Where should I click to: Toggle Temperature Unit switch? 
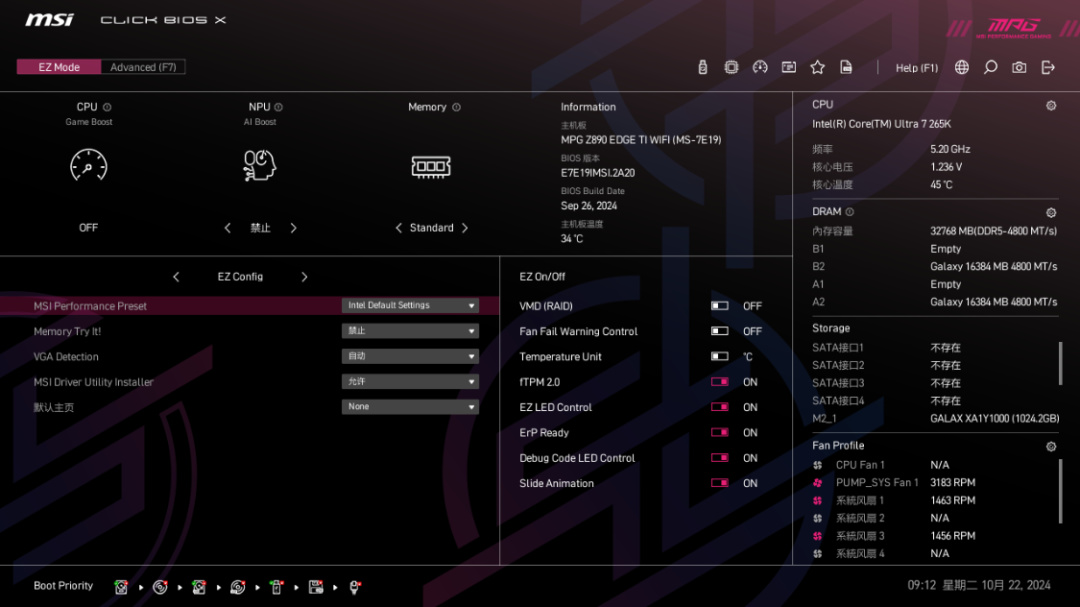click(720, 357)
